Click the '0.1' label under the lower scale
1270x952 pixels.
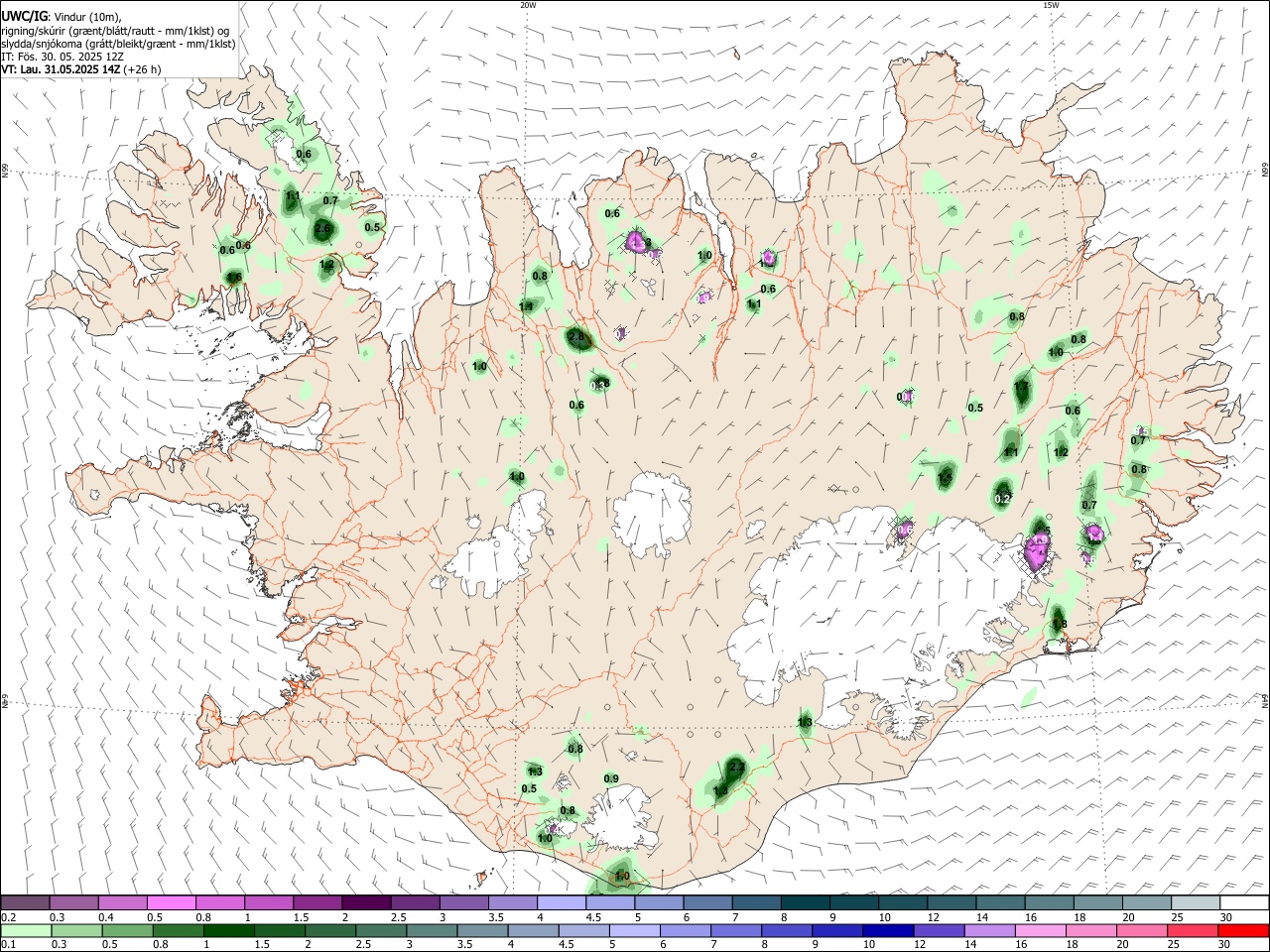[x=9, y=945]
